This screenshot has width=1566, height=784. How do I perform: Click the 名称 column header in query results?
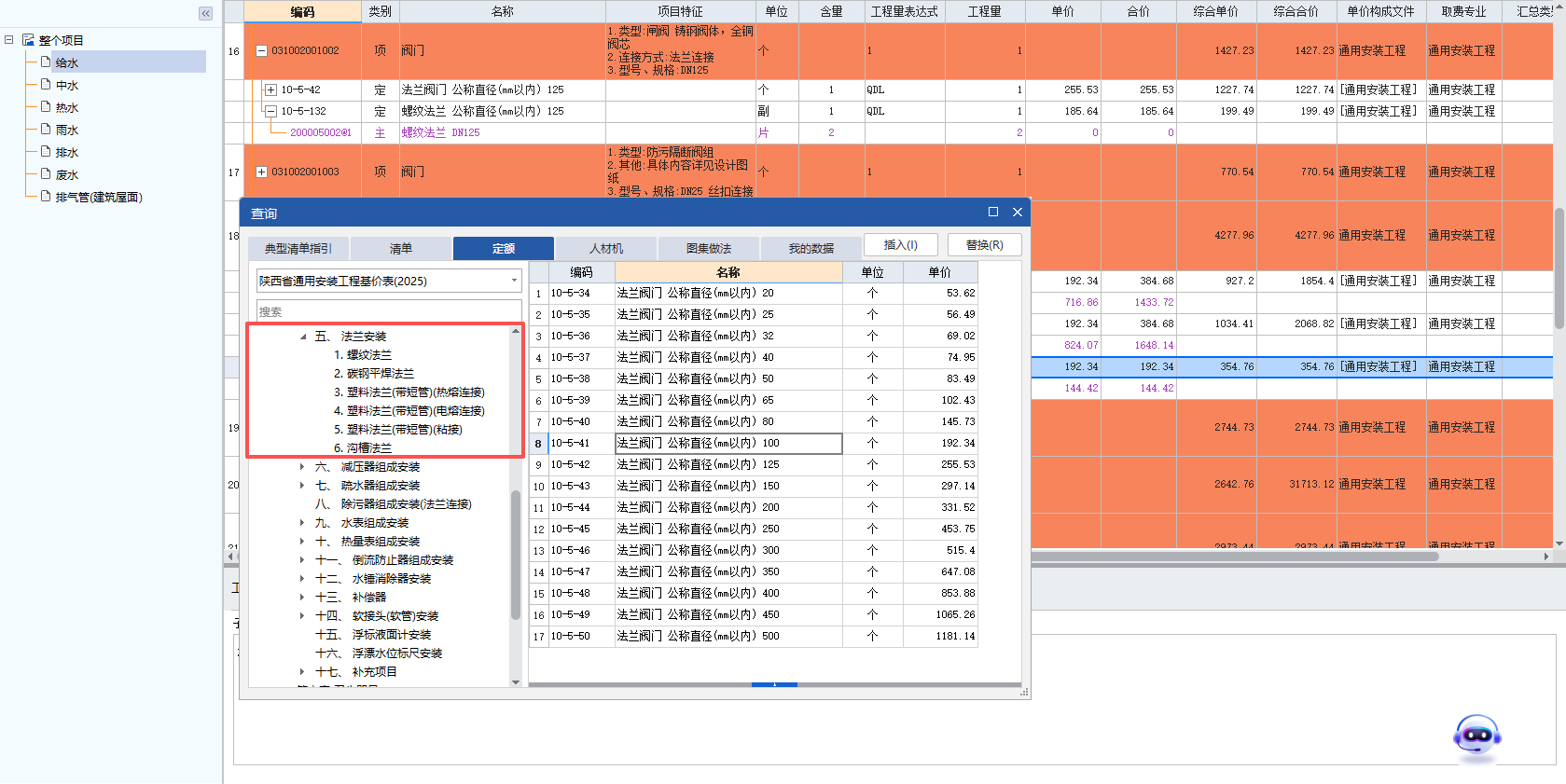[x=728, y=272]
